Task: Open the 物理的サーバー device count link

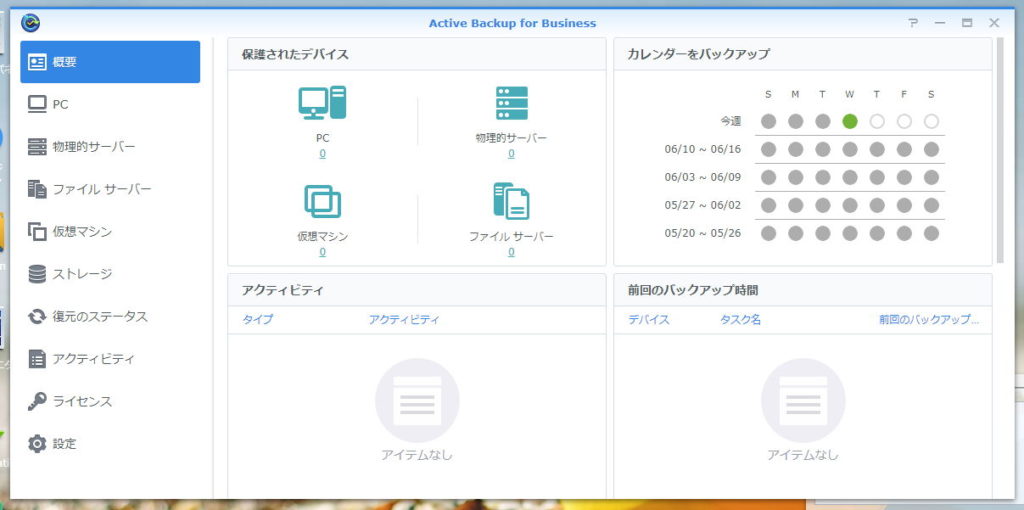Action: coord(511,154)
